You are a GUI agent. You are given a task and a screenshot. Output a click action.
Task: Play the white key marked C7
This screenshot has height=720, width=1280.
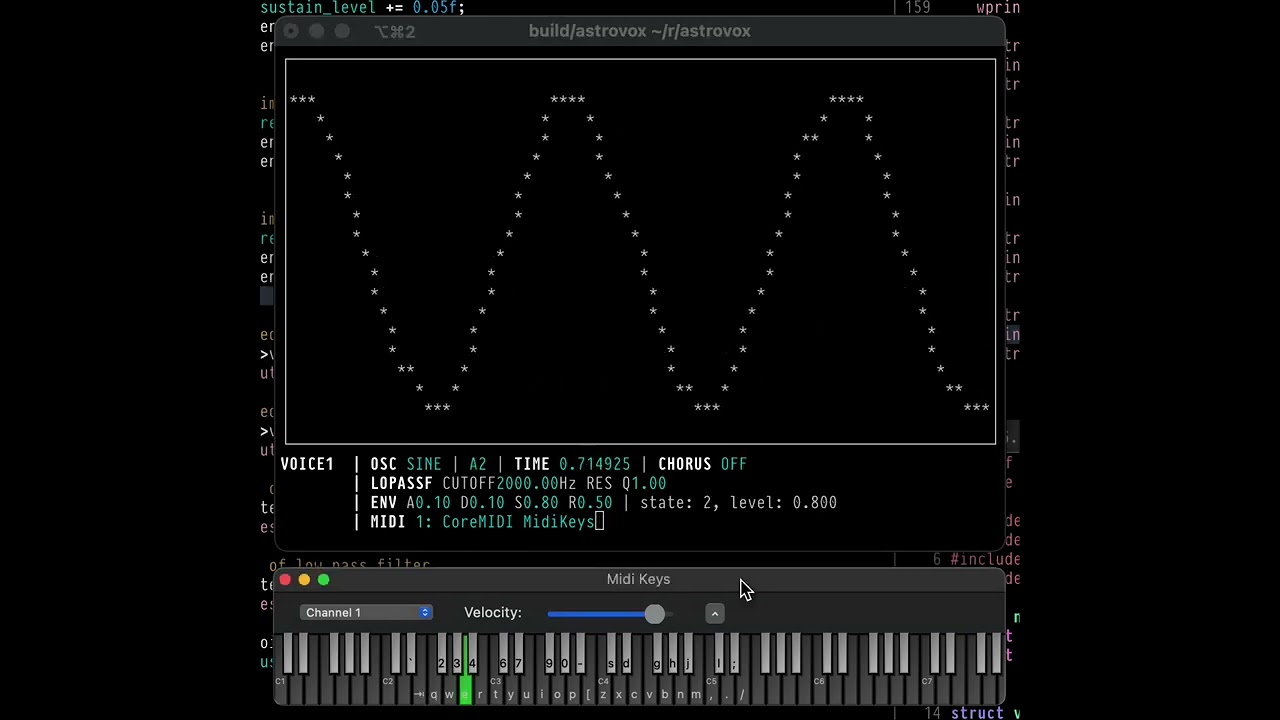click(x=927, y=690)
